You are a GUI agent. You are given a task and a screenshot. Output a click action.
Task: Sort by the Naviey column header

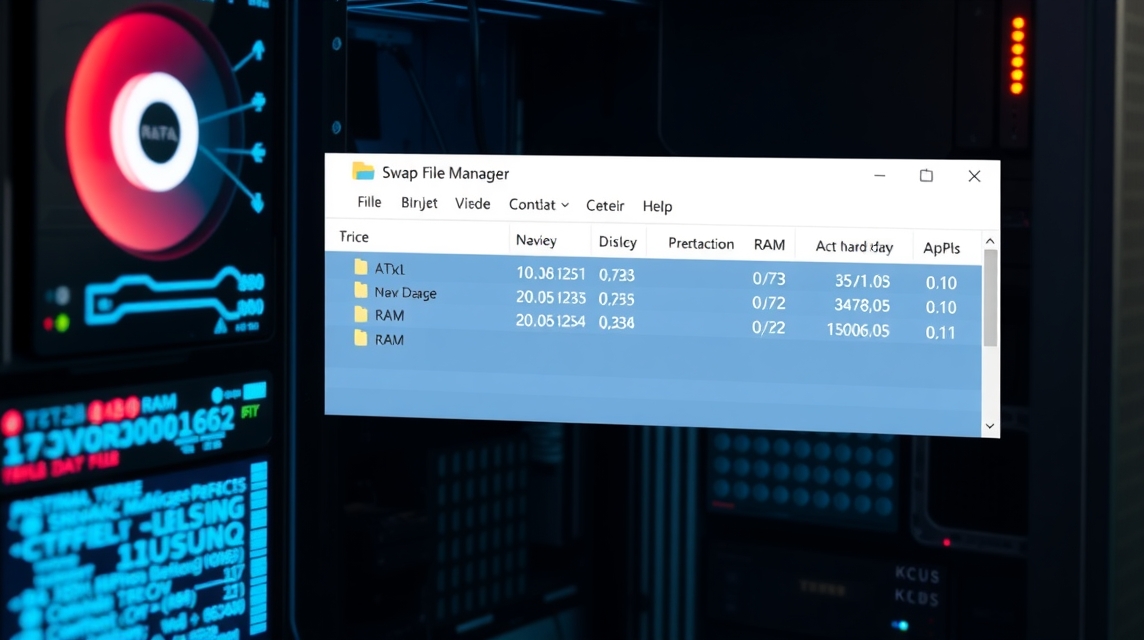pyautogui.click(x=536, y=241)
